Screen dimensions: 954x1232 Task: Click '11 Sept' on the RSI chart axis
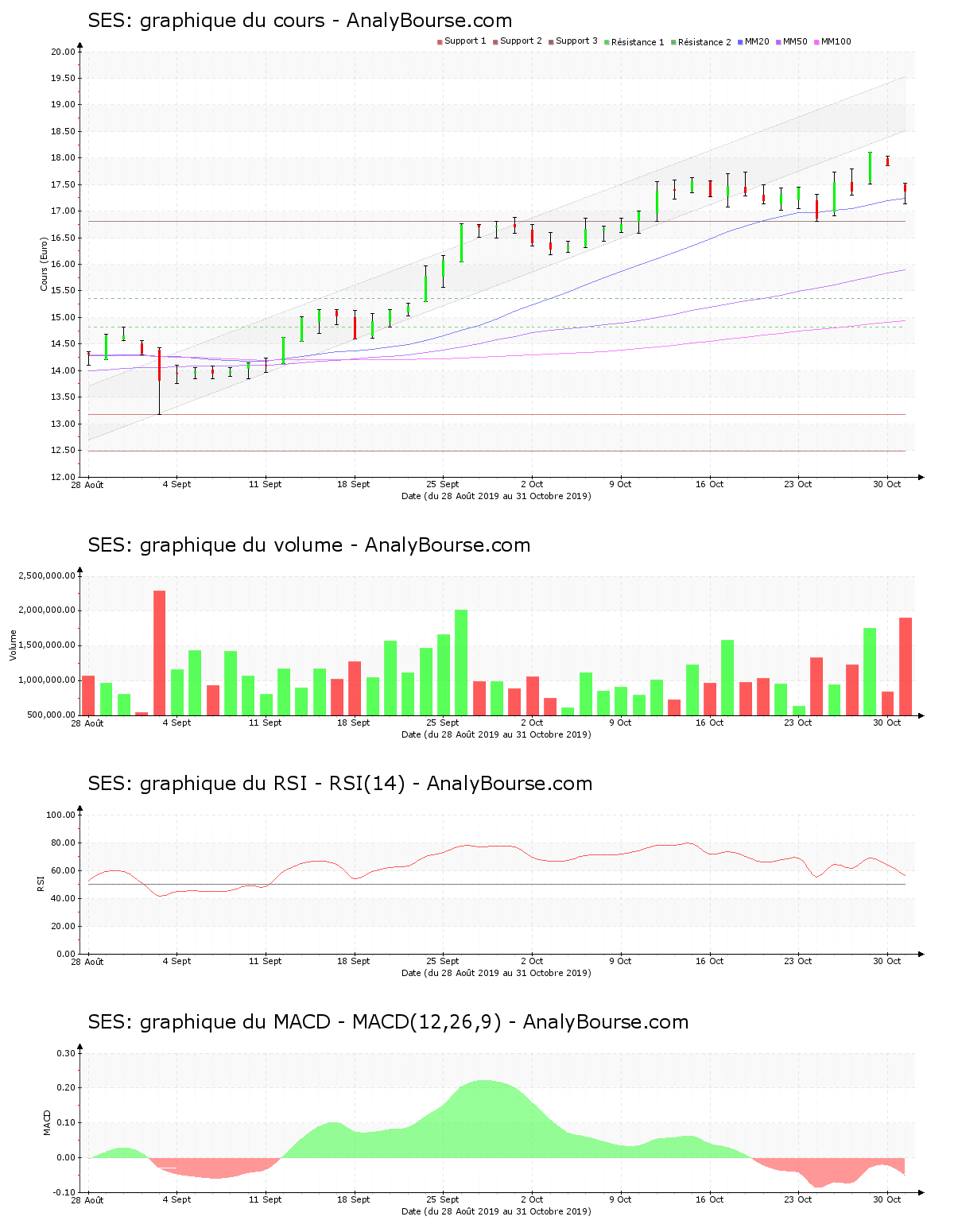[x=266, y=961]
